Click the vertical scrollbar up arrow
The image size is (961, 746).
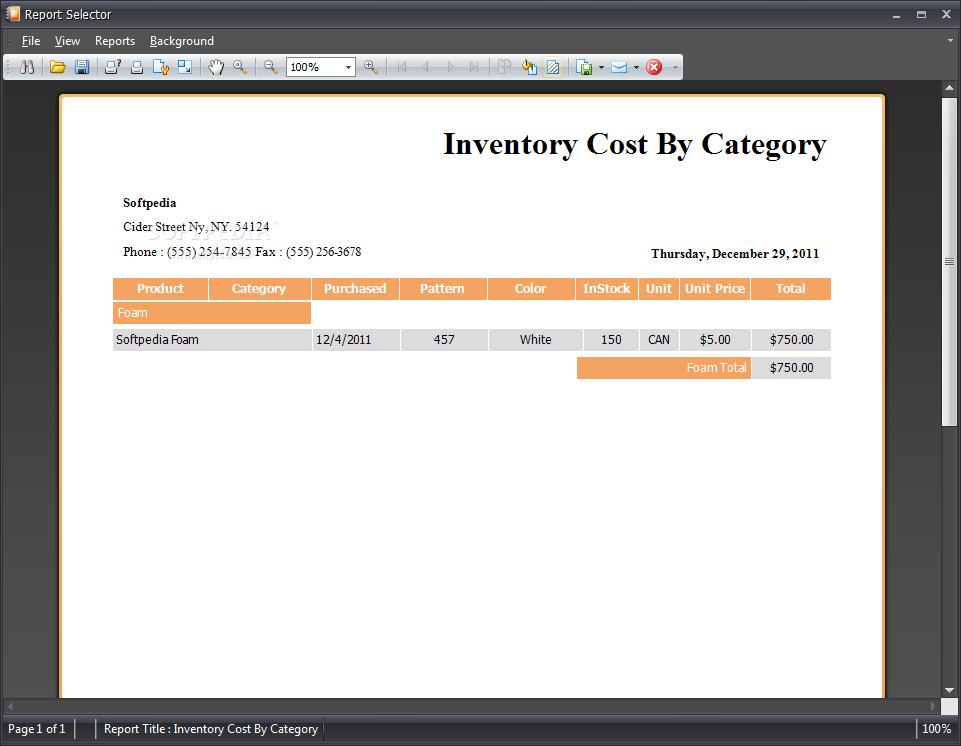click(x=949, y=88)
